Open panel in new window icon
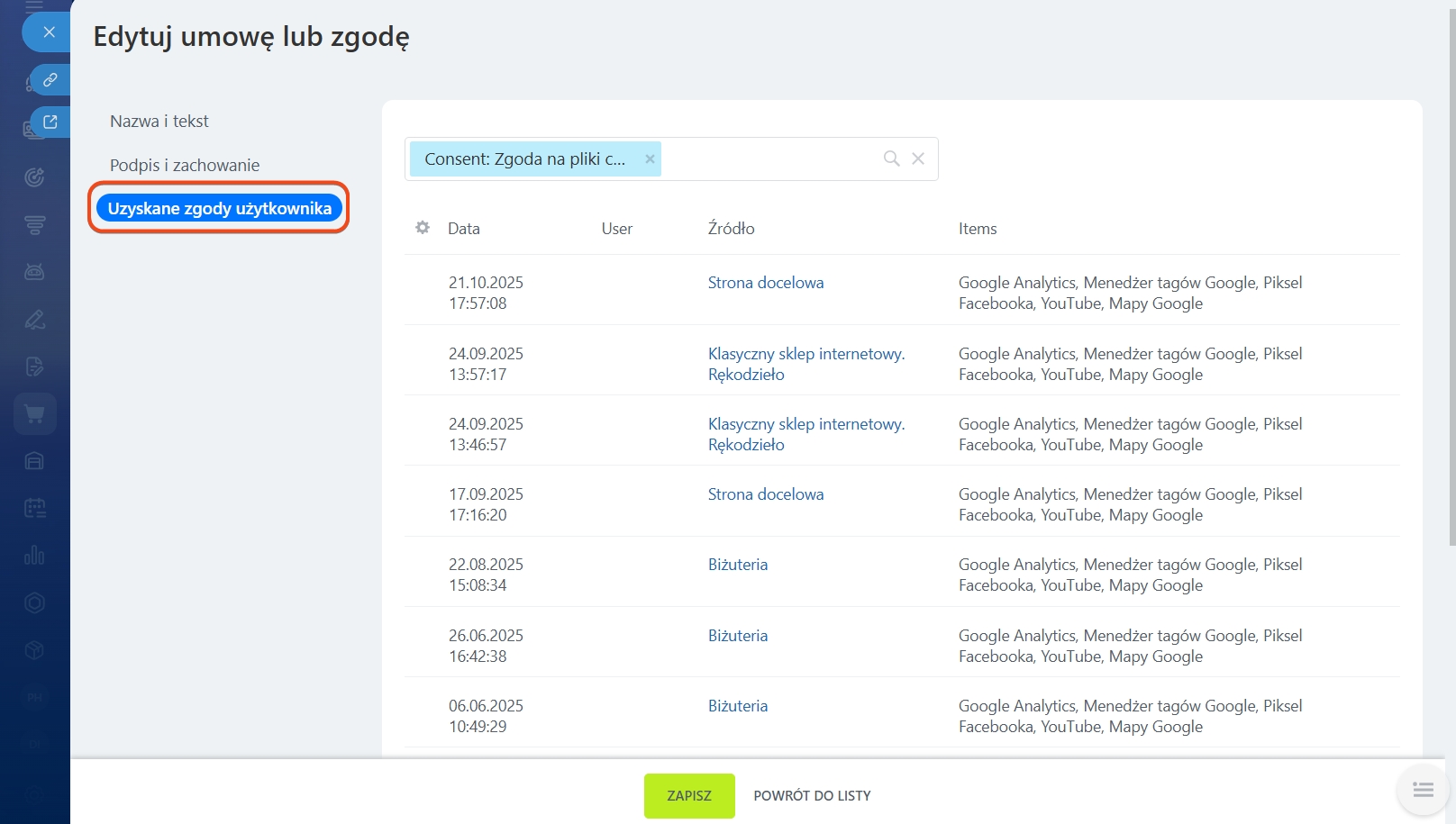 [x=50, y=122]
